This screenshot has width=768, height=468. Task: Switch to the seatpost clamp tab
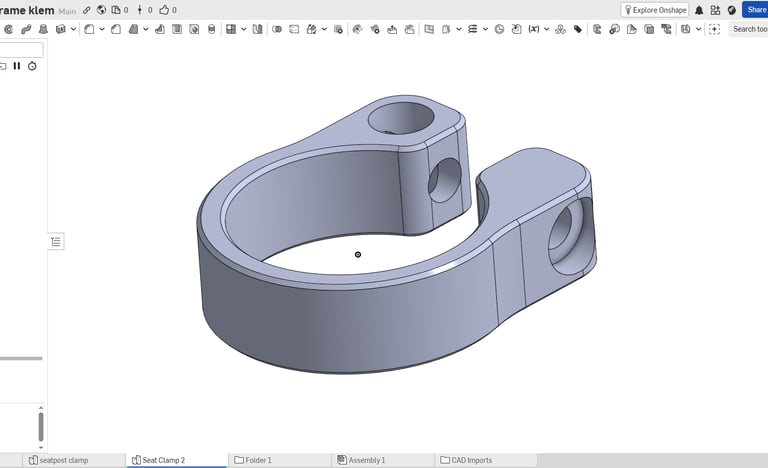(x=64, y=460)
